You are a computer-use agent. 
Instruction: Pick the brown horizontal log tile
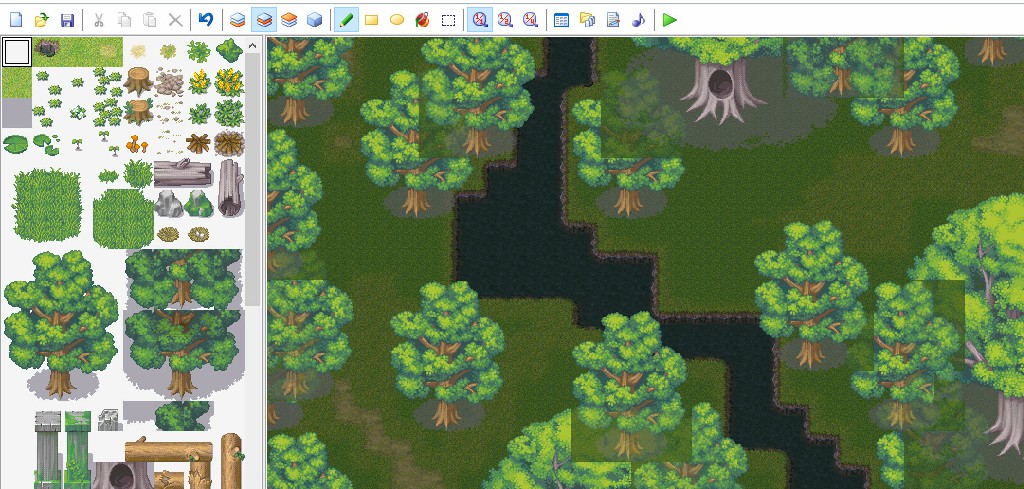pyautogui.click(x=169, y=452)
